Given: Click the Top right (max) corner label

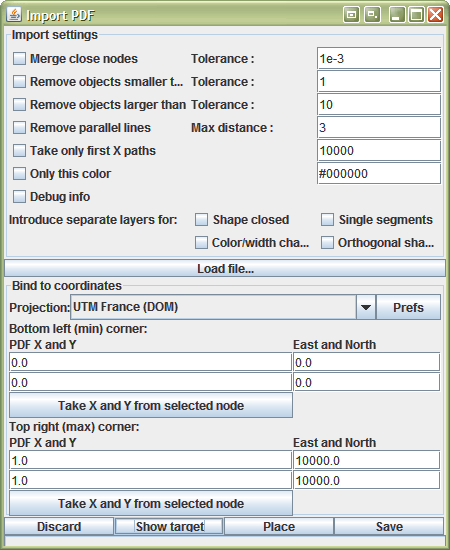Looking at the screenshot, I should tap(74, 427).
